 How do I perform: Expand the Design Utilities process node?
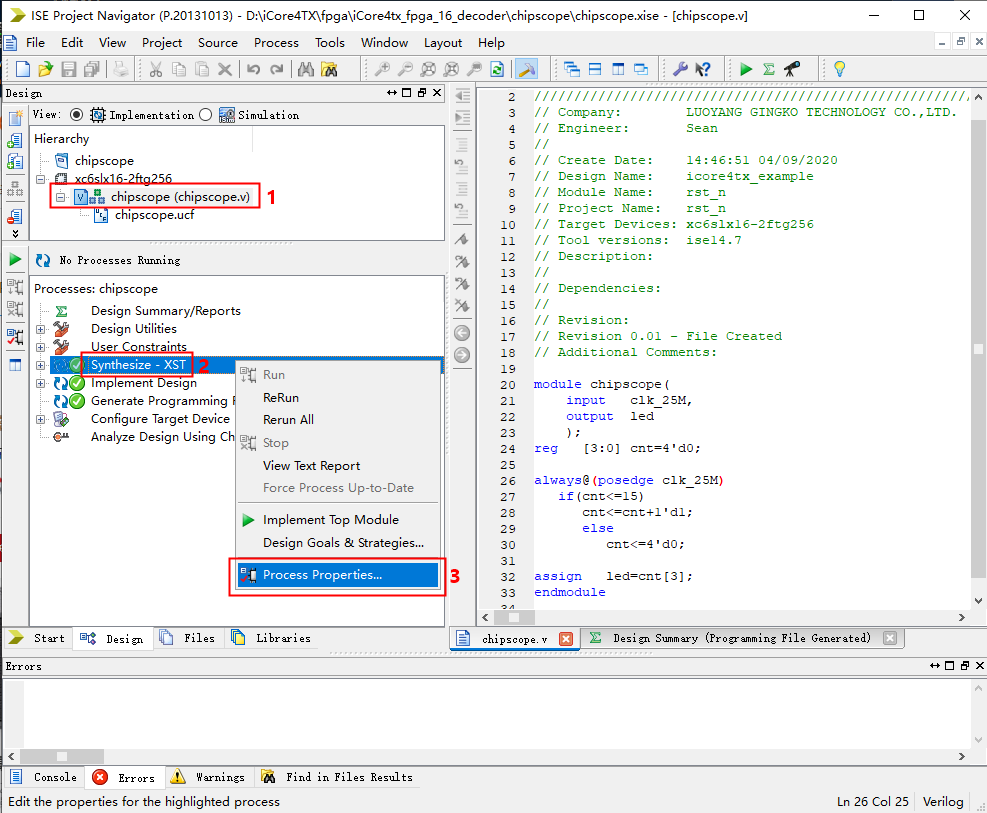(41, 329)
